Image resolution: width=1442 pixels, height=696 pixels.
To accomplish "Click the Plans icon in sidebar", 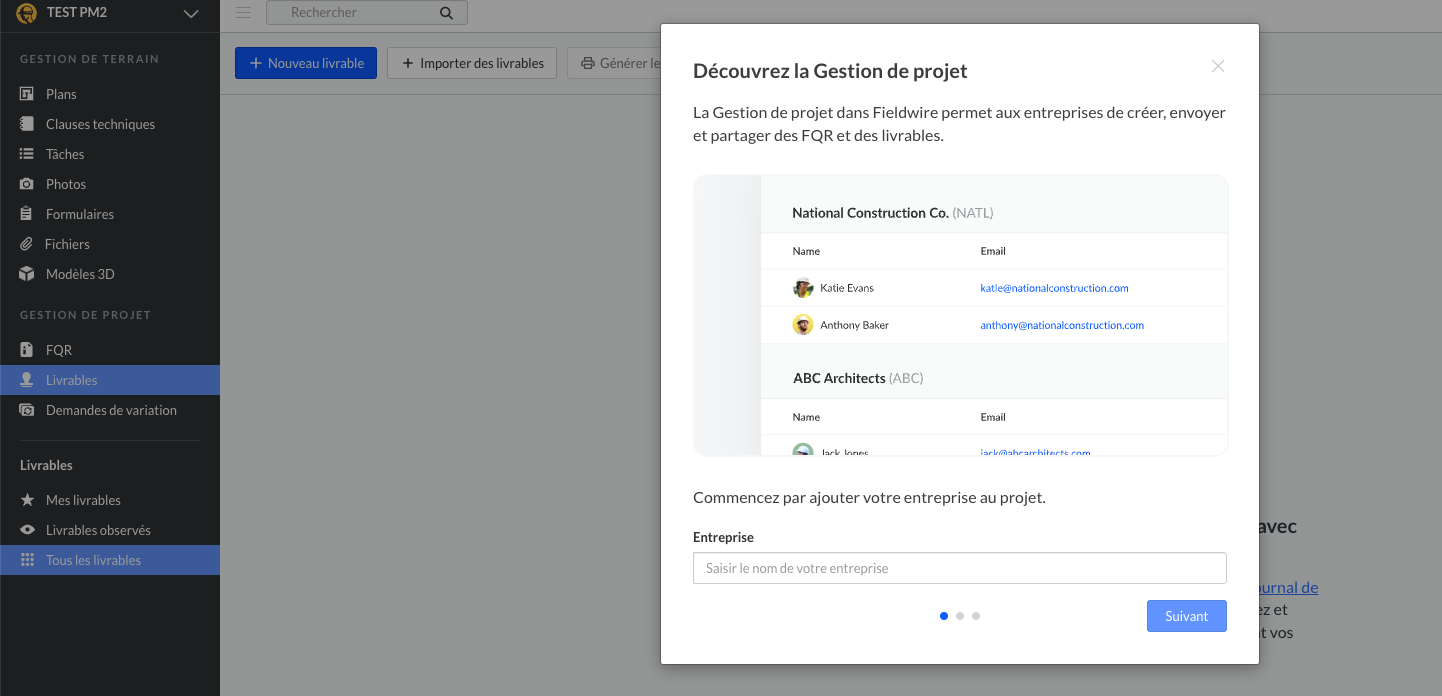I will pyautogui.click(x=27, y=94).
